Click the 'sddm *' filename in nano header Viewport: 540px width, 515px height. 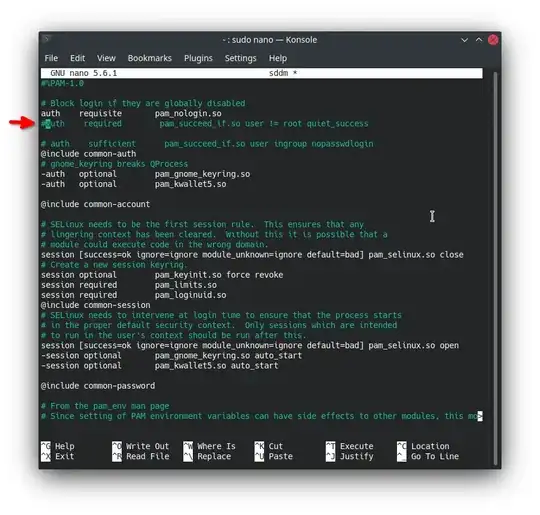[x=283, y=73]
